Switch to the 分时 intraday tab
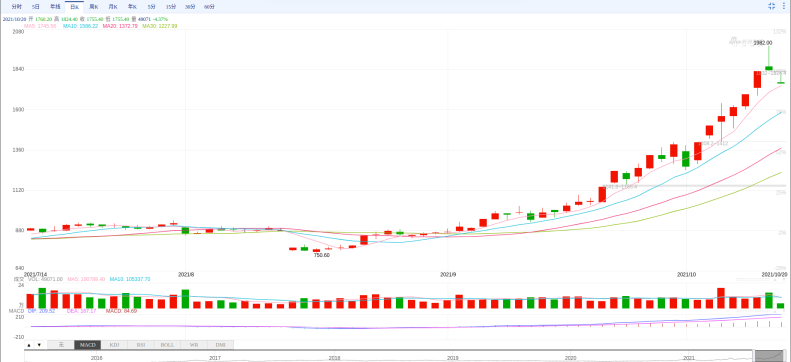 point(17,7)
